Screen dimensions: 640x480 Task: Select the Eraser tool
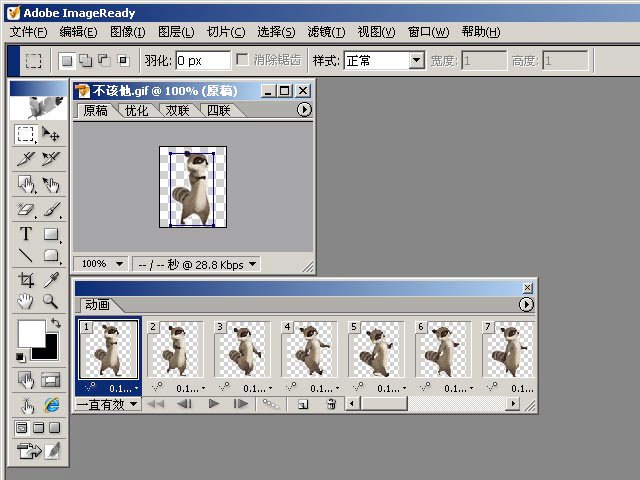(x=25, y=209)
